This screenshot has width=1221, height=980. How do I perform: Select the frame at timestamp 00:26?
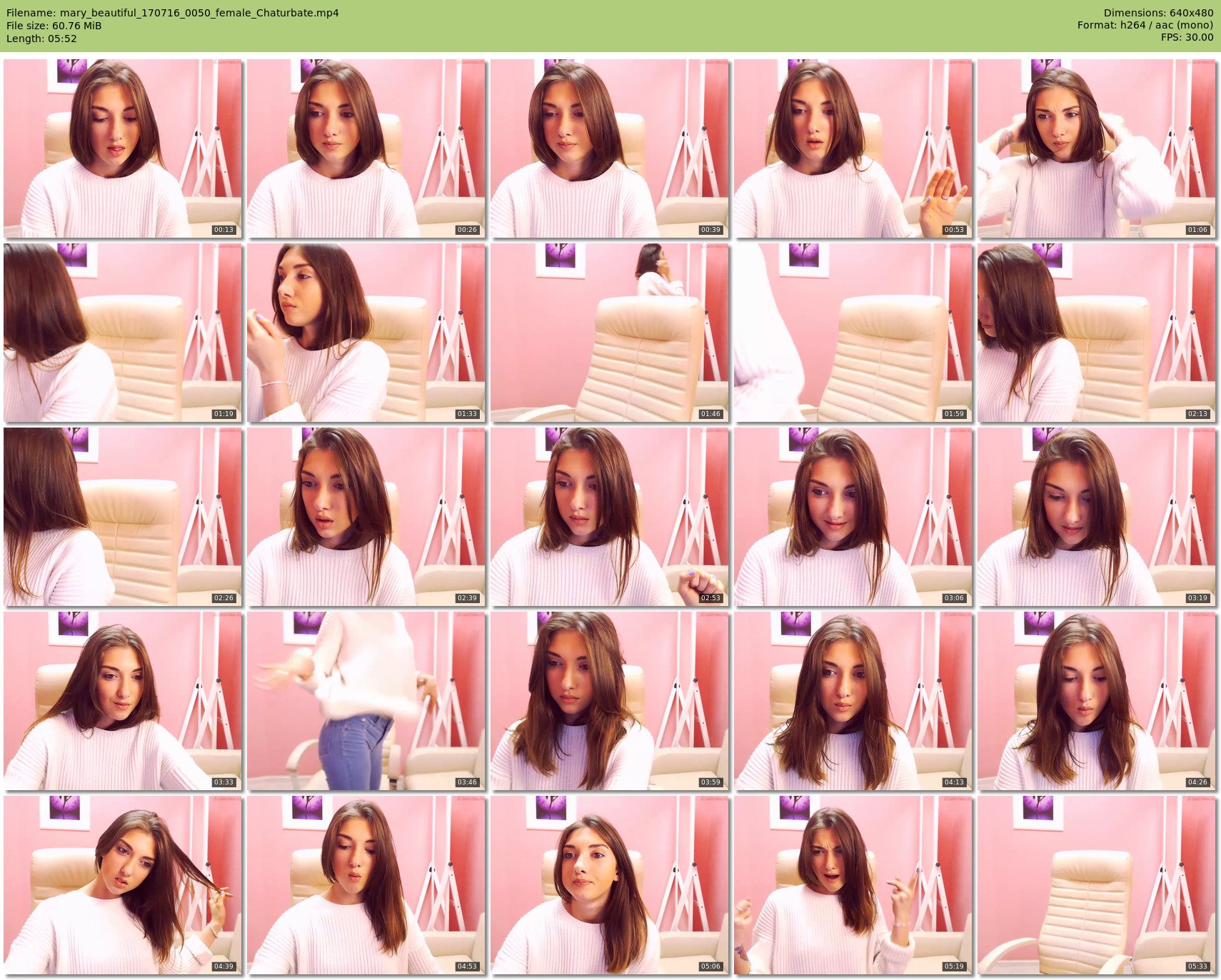366,148
